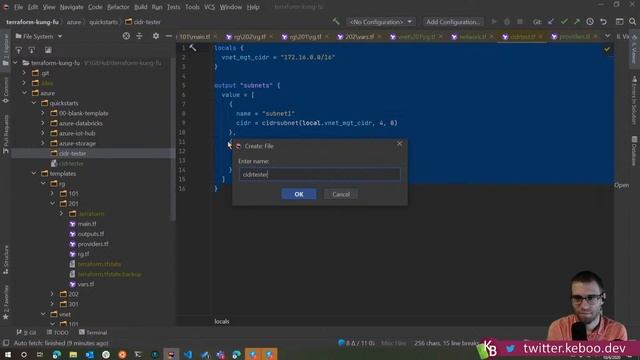Click the rollback undo arrow icon

click(x=603, y=22)
